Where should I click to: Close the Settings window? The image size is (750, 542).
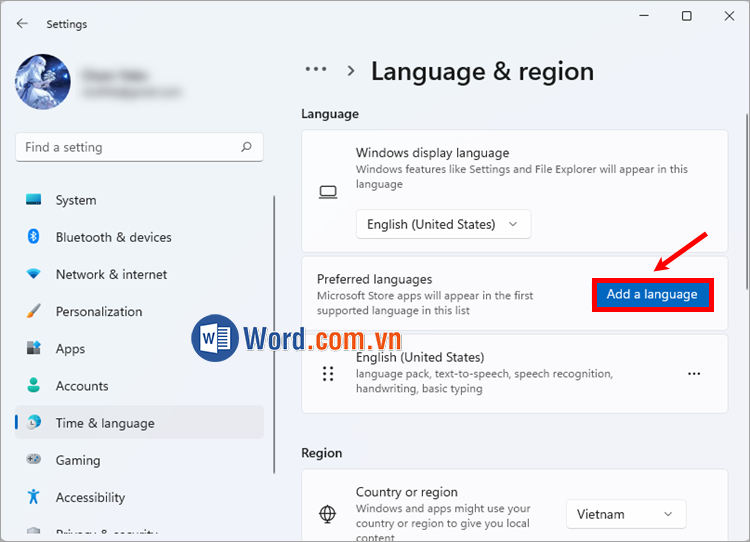pyautogui.click(x=729, y=16)
